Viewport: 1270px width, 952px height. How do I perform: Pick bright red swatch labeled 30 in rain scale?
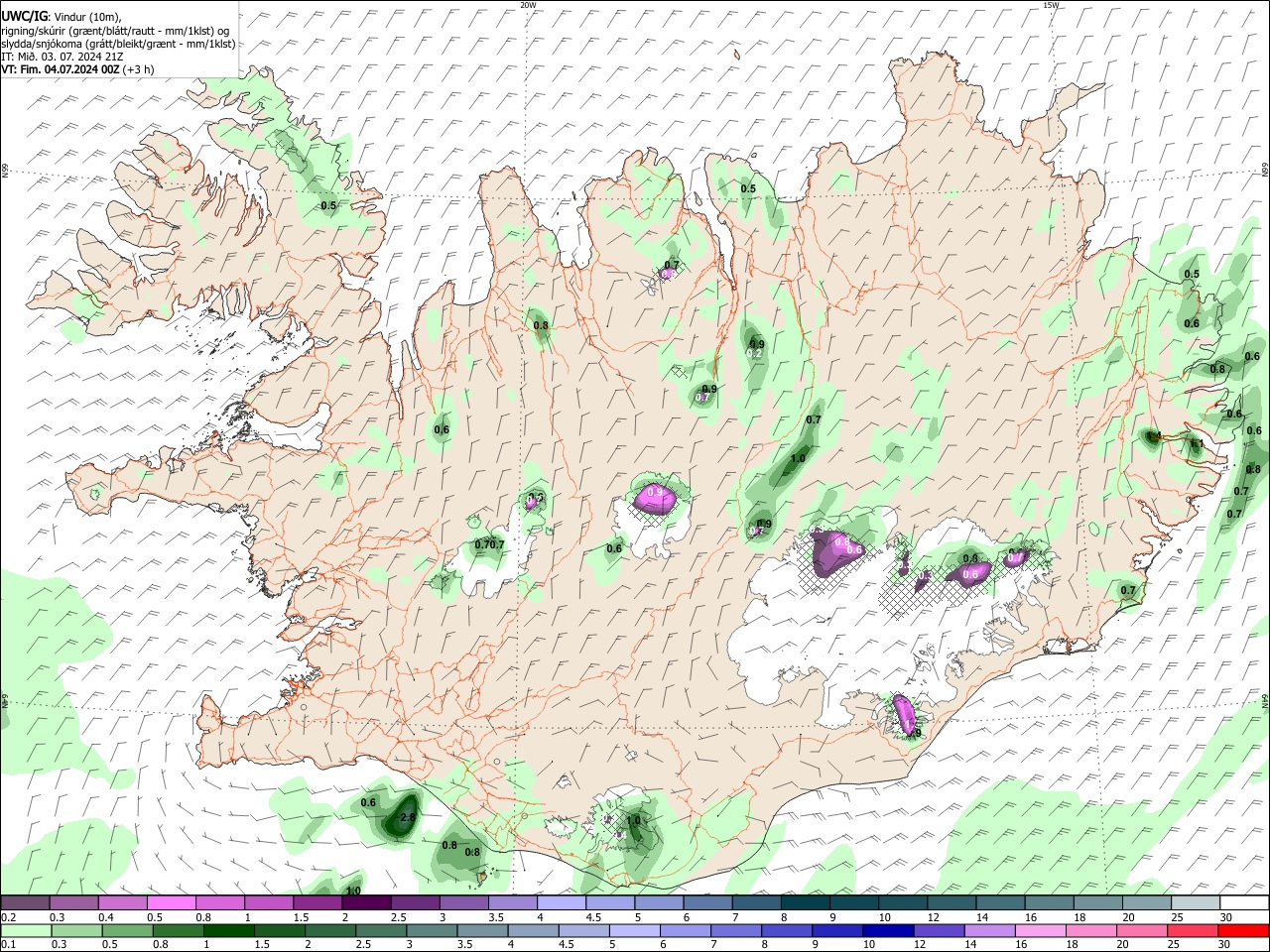(x=1244, y=930)
